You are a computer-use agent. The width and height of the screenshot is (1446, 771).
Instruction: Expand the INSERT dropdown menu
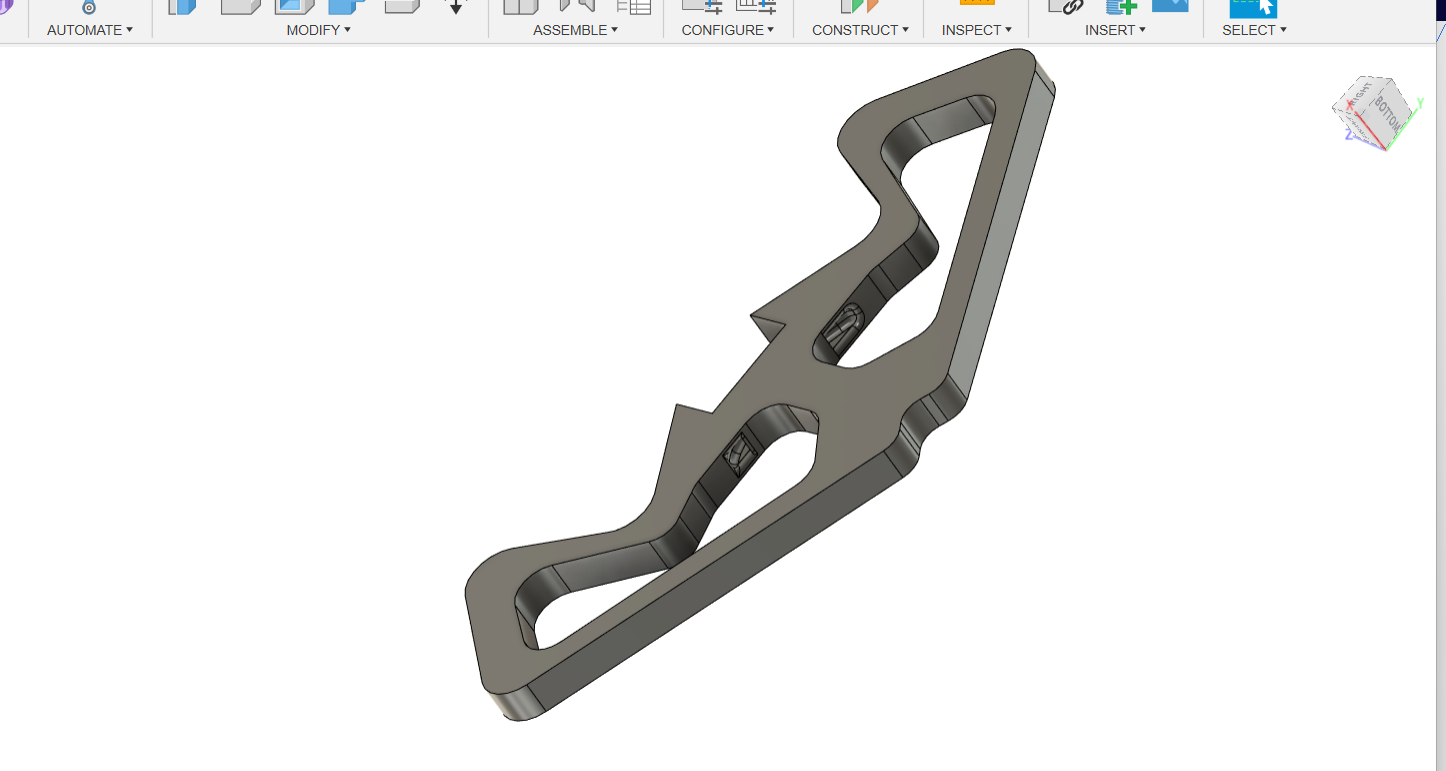[x=1115, y=30]
